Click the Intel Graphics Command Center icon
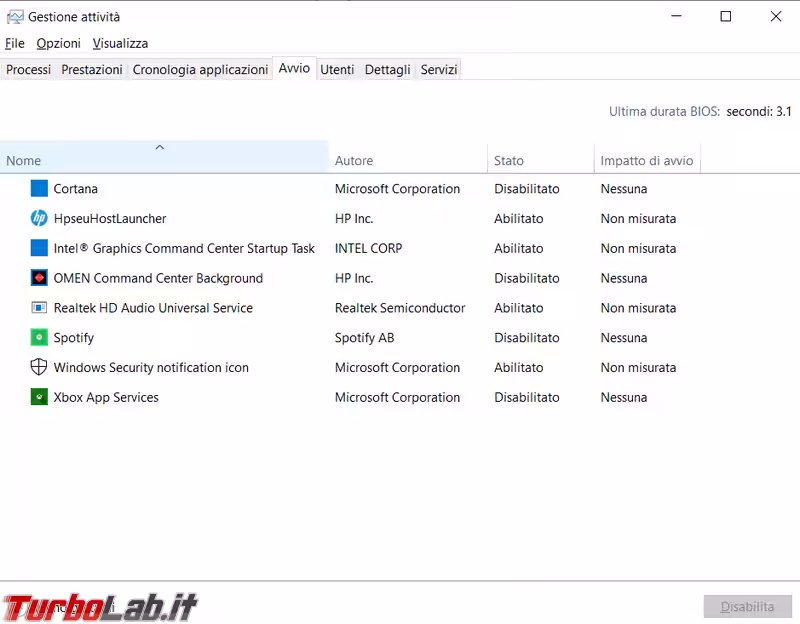The height and width of the screenshot is (624, 800). [x=39, y=248]
